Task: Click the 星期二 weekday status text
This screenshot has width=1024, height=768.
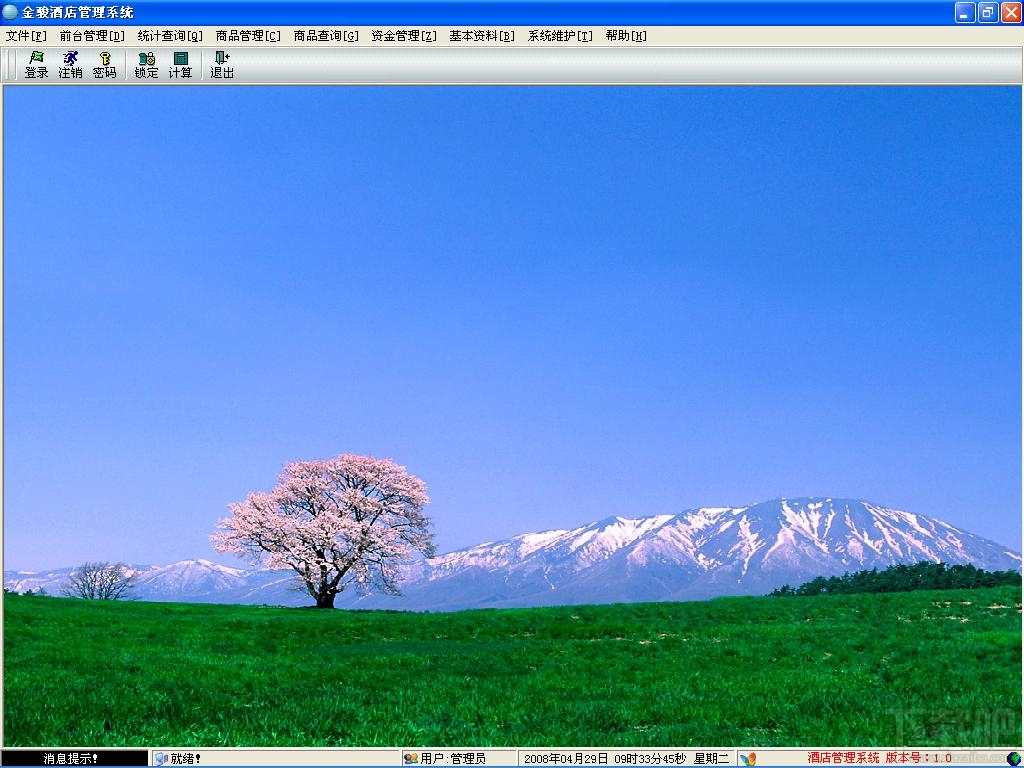Action: tap(711, 758)
